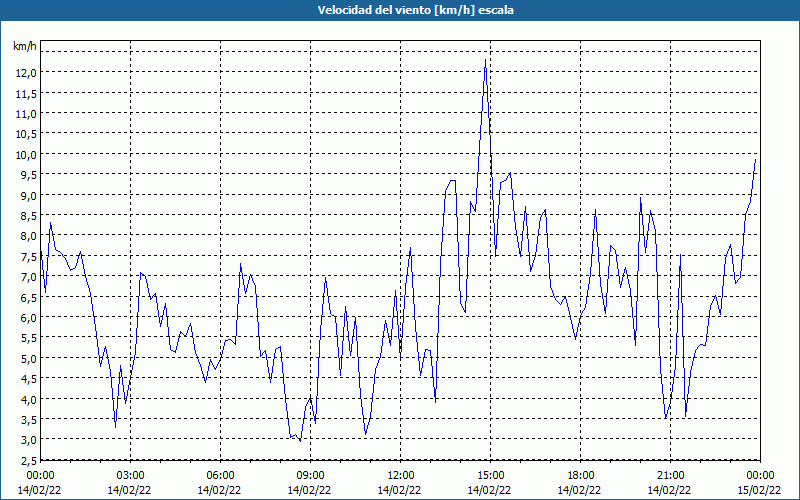Click the wind speed peak above 12,0
Screen dimensions: 800x500
[485, 60]
